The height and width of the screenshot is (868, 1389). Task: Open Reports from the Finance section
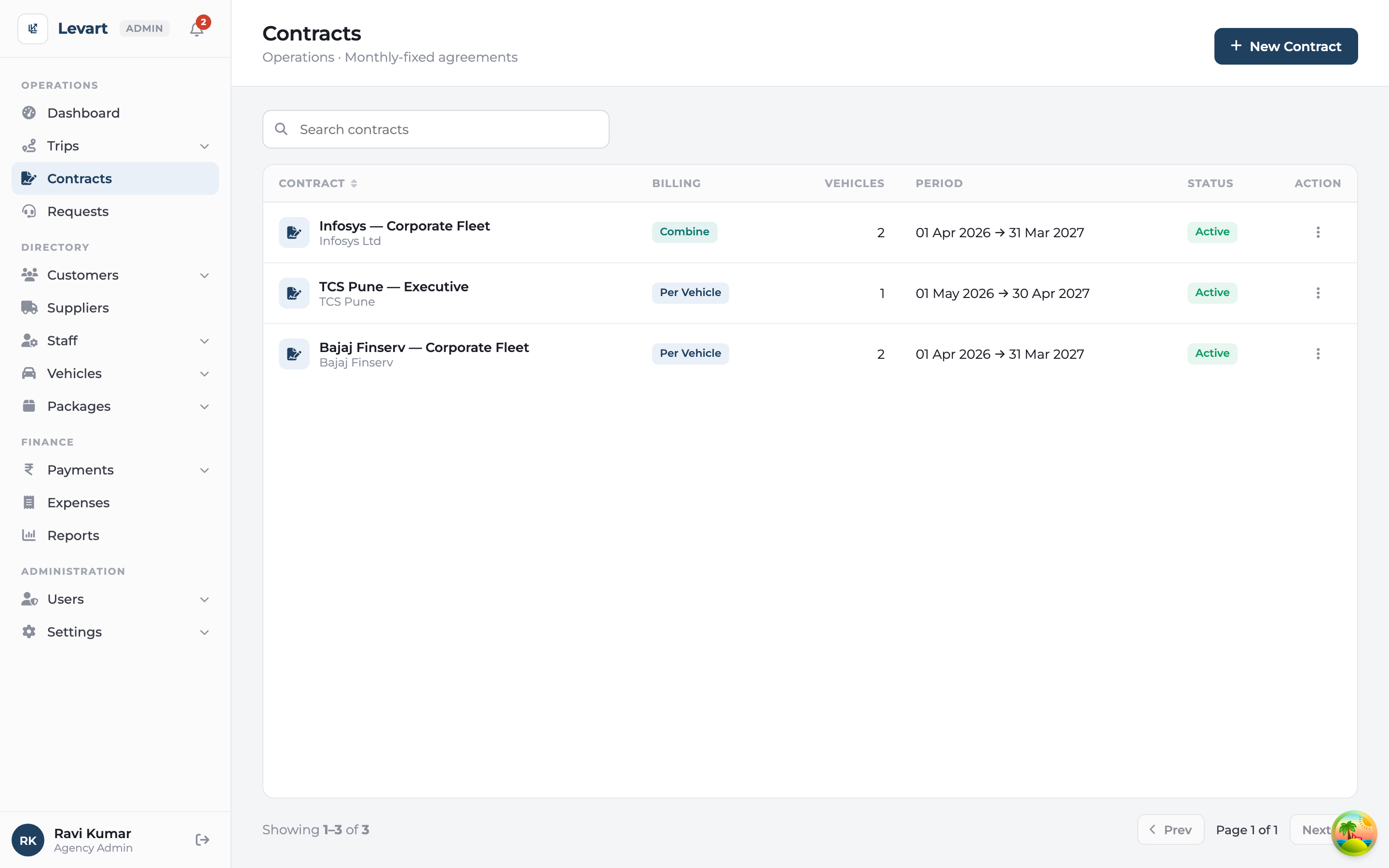pos(115,535)
